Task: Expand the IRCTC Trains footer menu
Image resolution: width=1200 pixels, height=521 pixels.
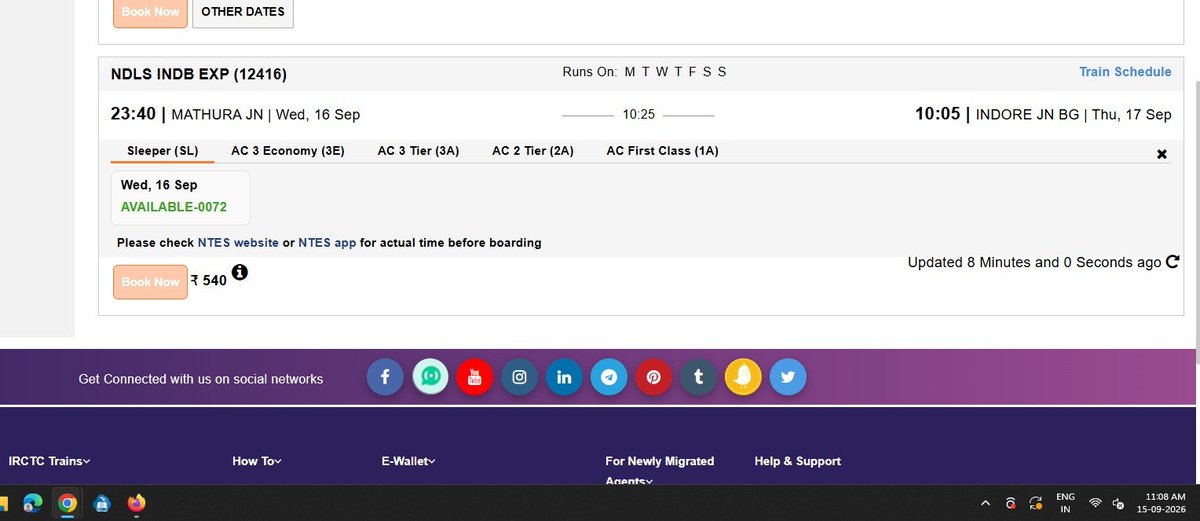Action: [x=49, y=461]
